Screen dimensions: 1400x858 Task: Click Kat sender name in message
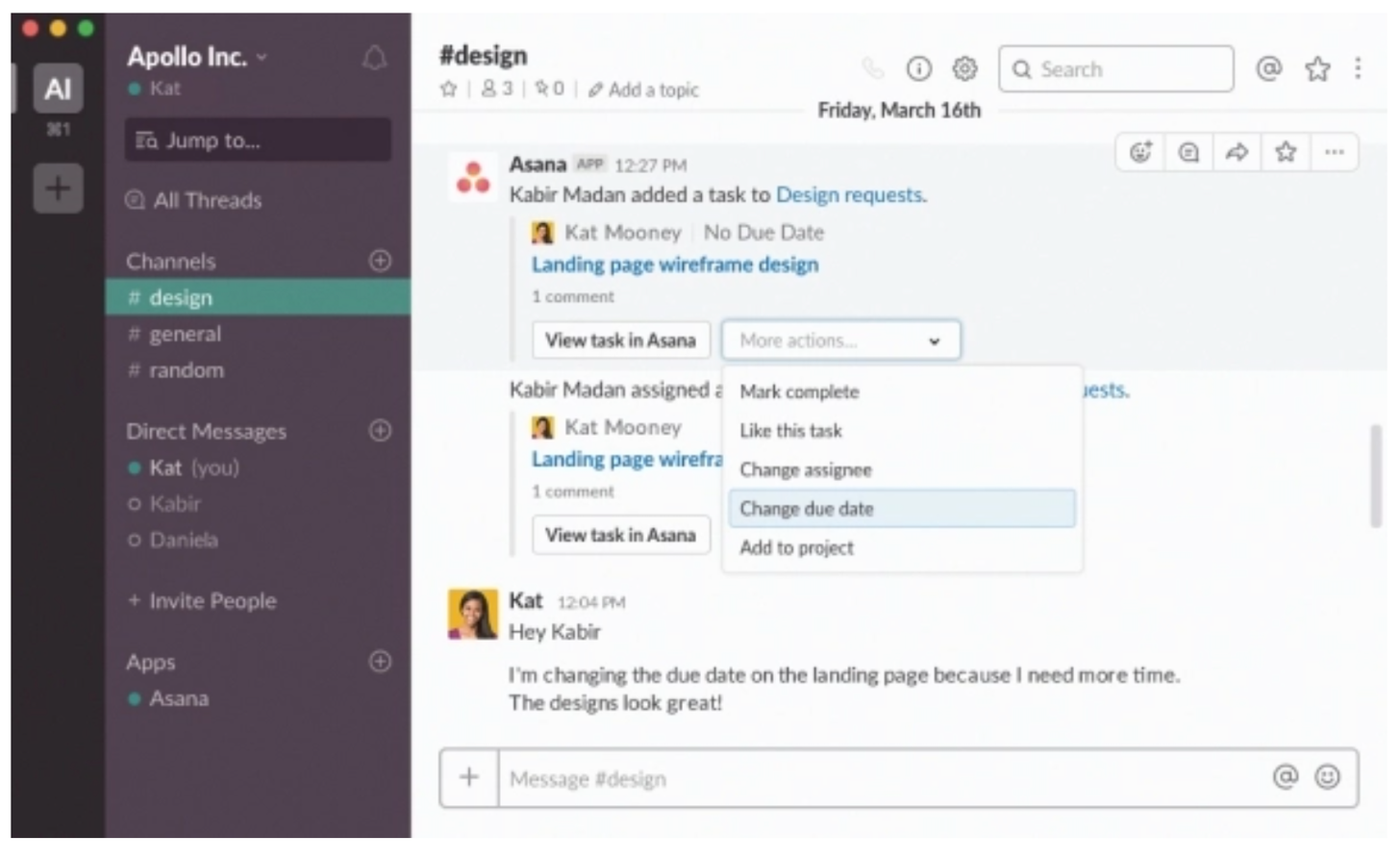pyautogui.click(x=526, y=601)
